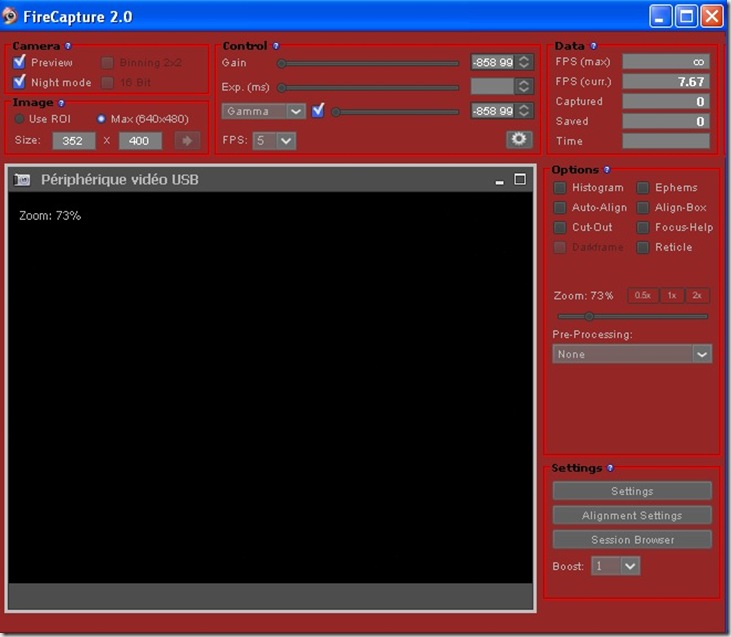Set zoom to 0.5x
Image resolution: width=731 pixels, height=637 pixels.
click(643, 295)
